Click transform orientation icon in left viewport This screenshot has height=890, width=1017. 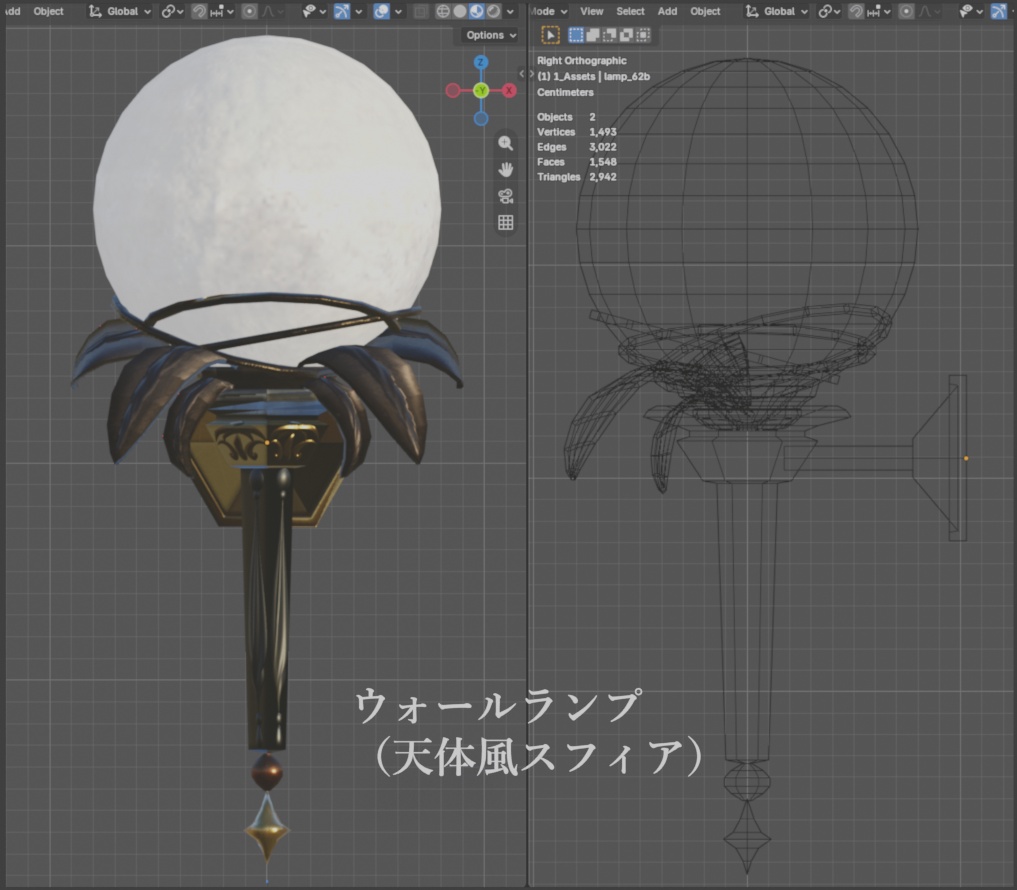(x=95, y=11)
